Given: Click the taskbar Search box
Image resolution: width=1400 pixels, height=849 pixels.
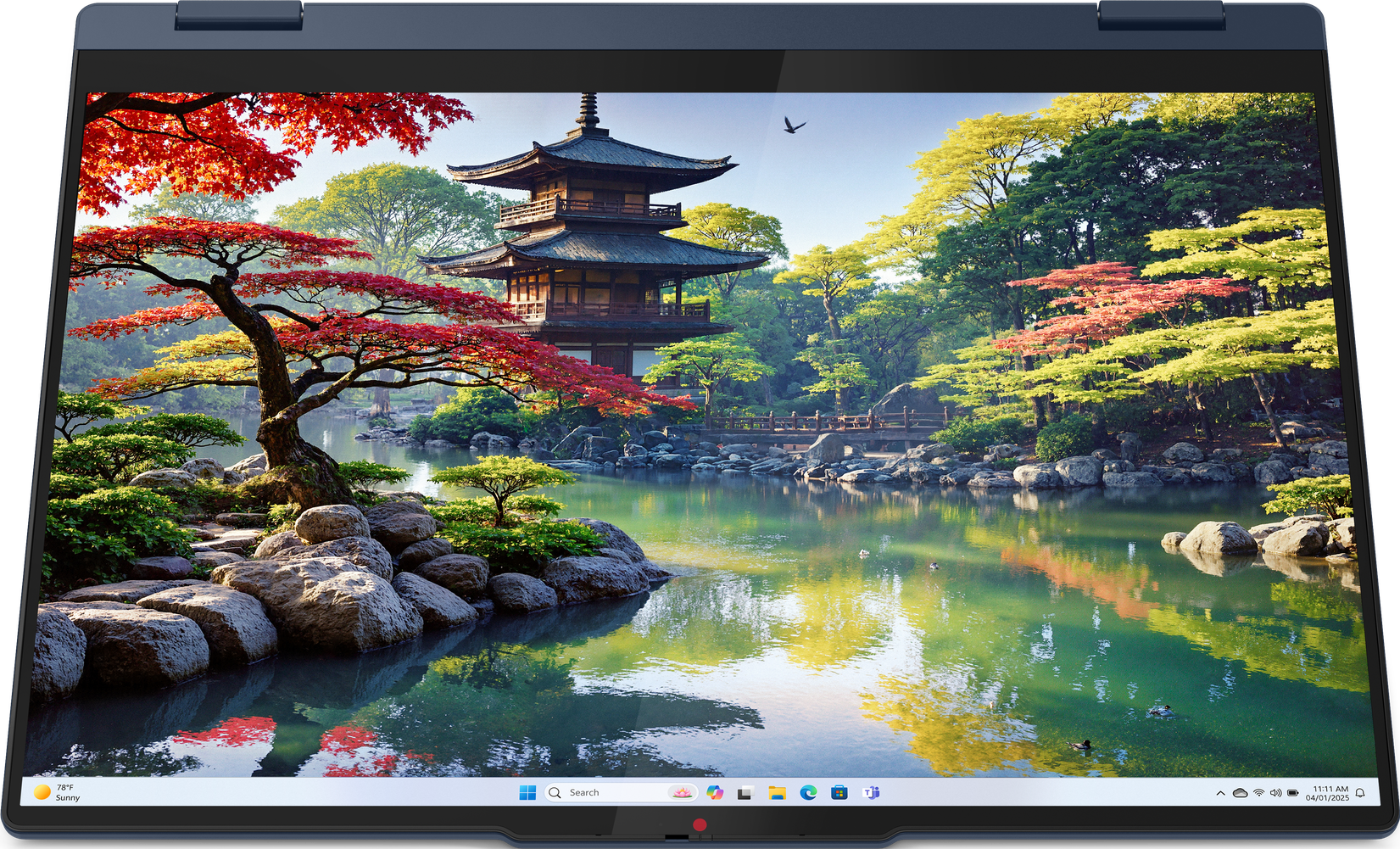Looking at the screenshot, I should coord(621,792).
